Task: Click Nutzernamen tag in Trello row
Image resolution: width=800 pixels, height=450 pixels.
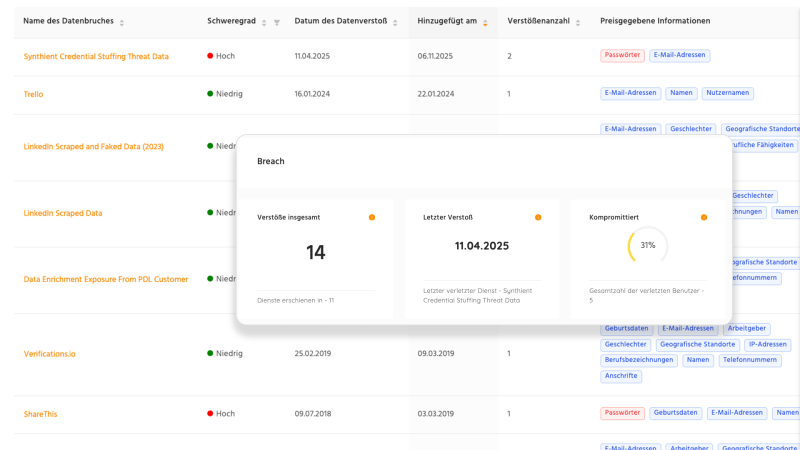Action: 728,93
